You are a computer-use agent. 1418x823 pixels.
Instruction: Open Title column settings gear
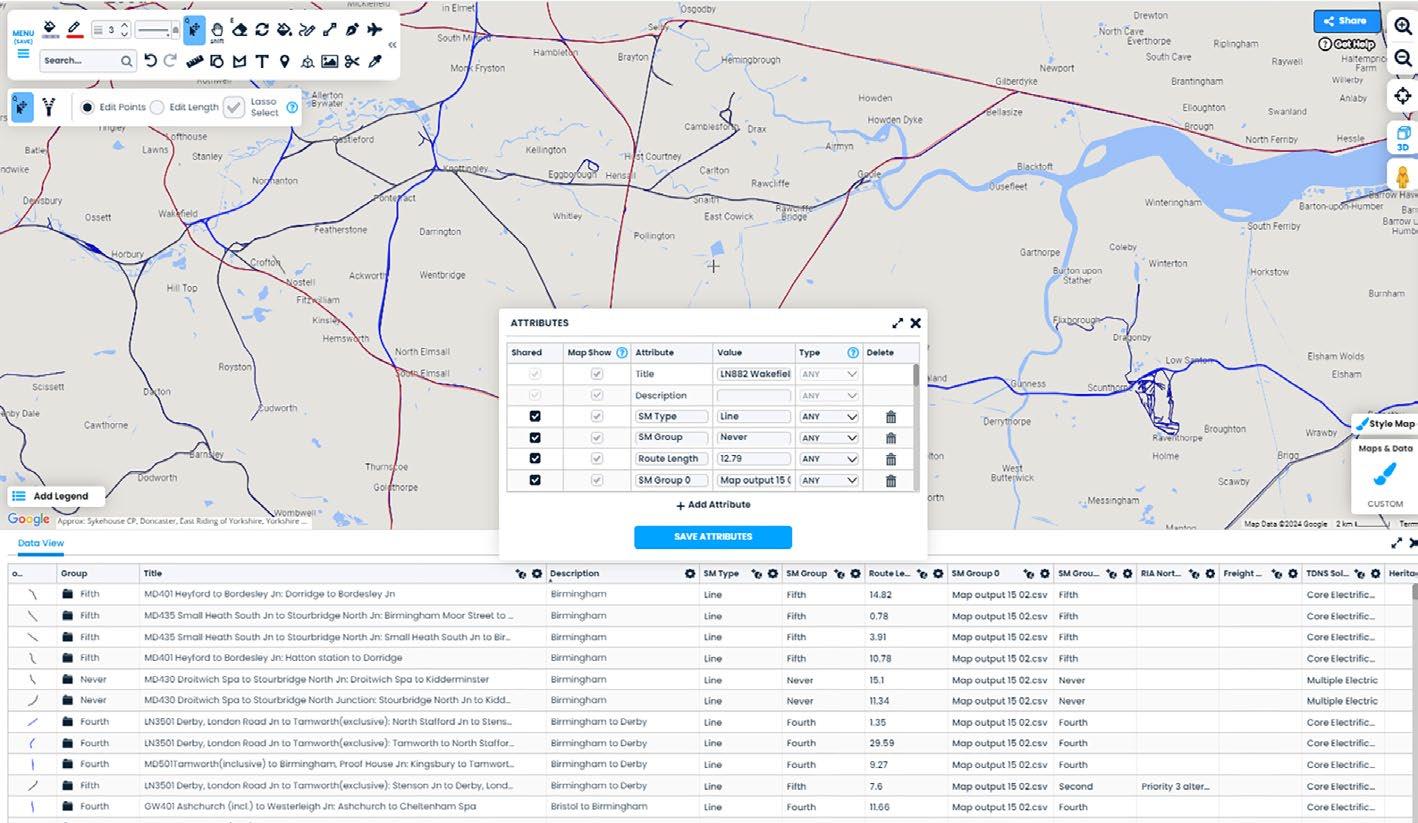pyautogui.click(x=537, y=574)
